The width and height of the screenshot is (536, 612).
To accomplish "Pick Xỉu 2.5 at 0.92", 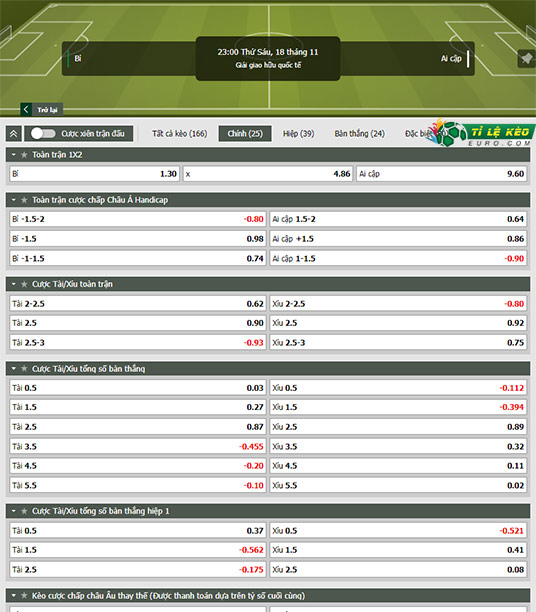I will pyautogui.click(x=398, y=323).
